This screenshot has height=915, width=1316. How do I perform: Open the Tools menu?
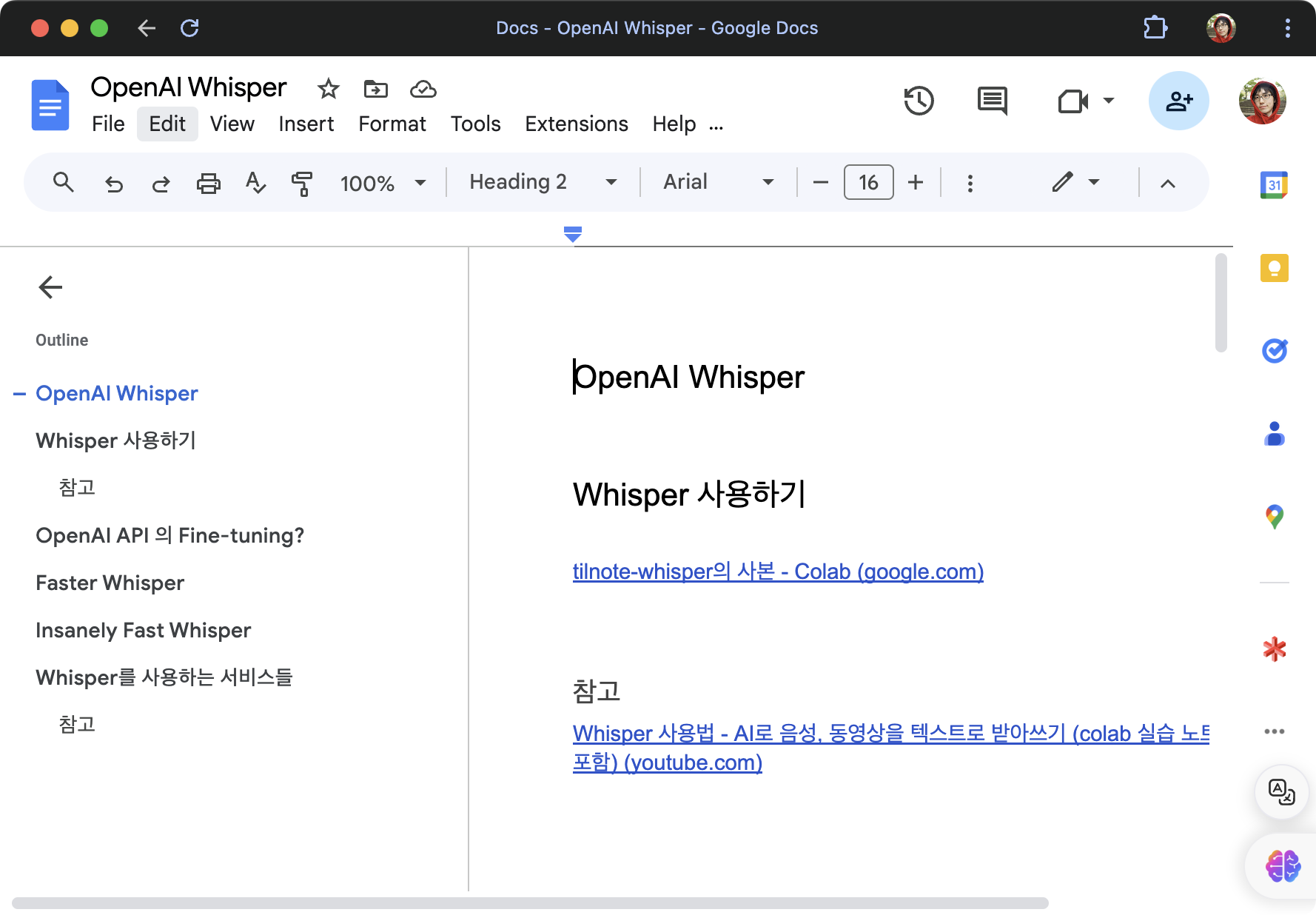(x=475, y=124)
